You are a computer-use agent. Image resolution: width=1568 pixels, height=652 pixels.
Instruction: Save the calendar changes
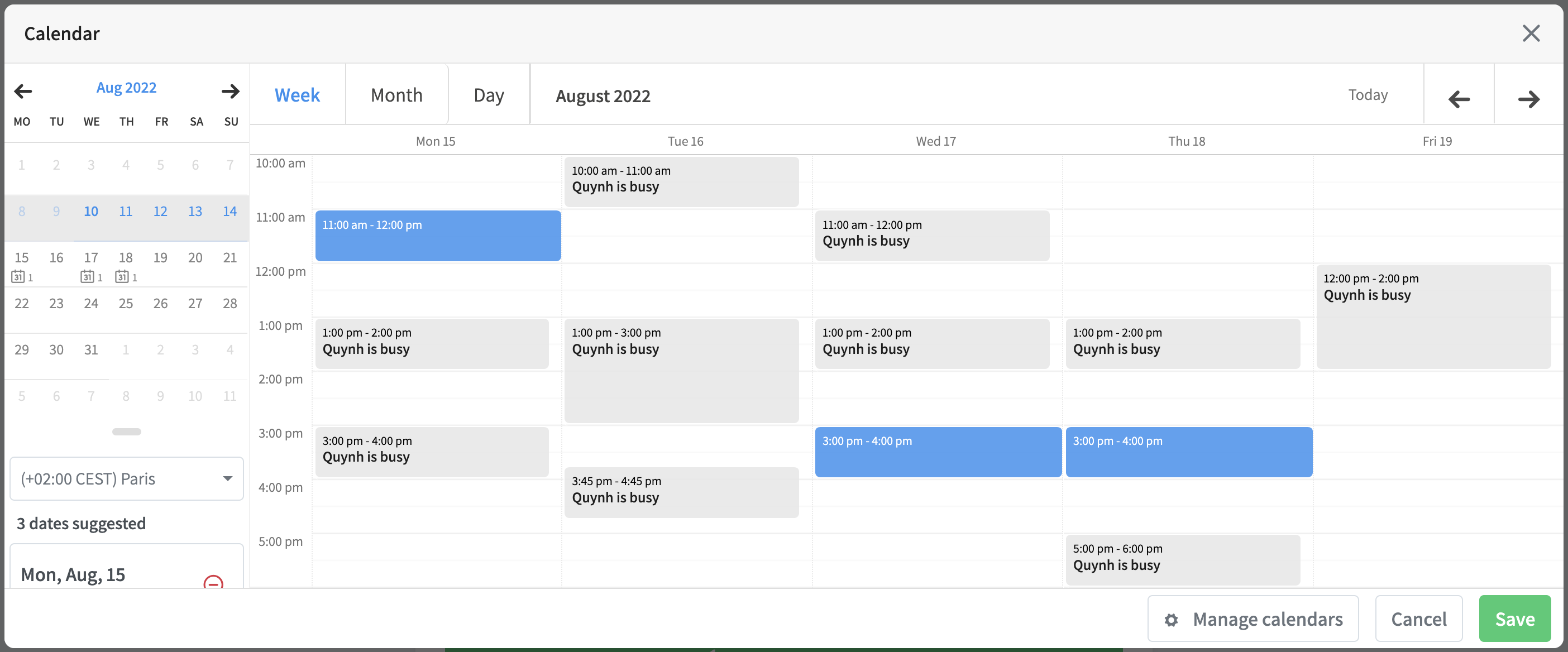pyautogui.click(x=1514, y=619)
